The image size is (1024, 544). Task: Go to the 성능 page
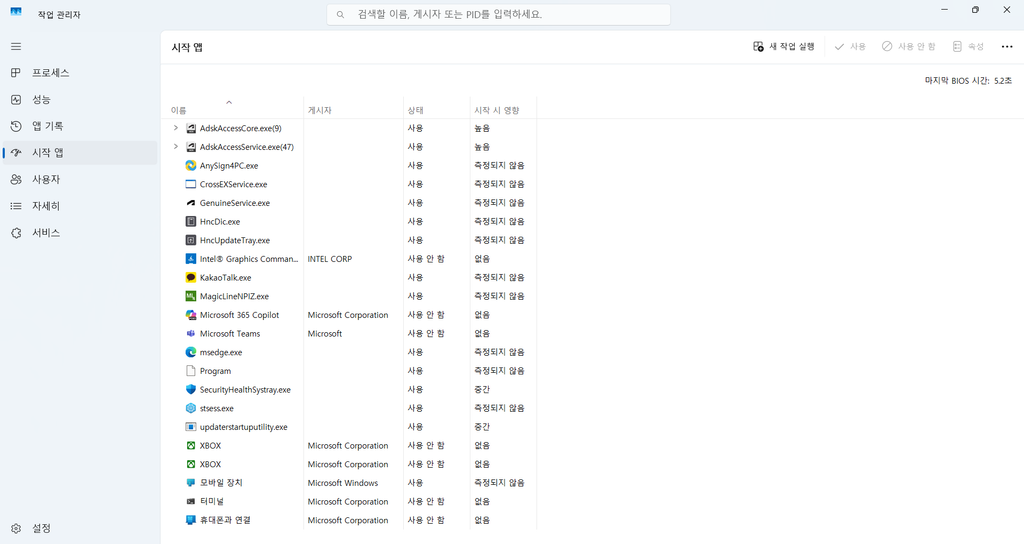pos(80,99)
